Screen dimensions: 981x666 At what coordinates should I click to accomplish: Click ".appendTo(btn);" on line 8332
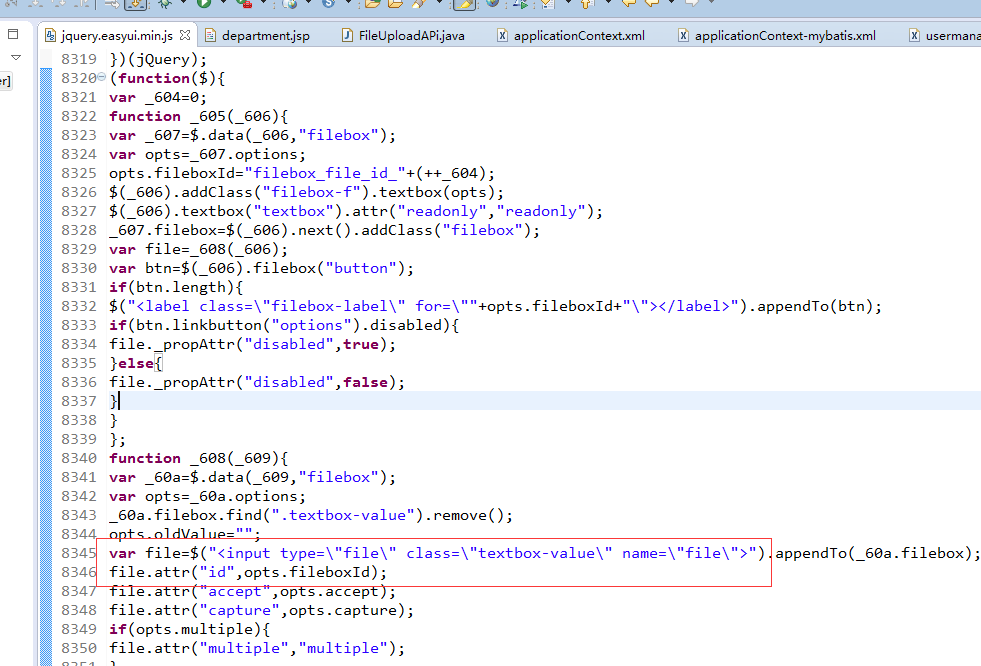click(815, 306)
